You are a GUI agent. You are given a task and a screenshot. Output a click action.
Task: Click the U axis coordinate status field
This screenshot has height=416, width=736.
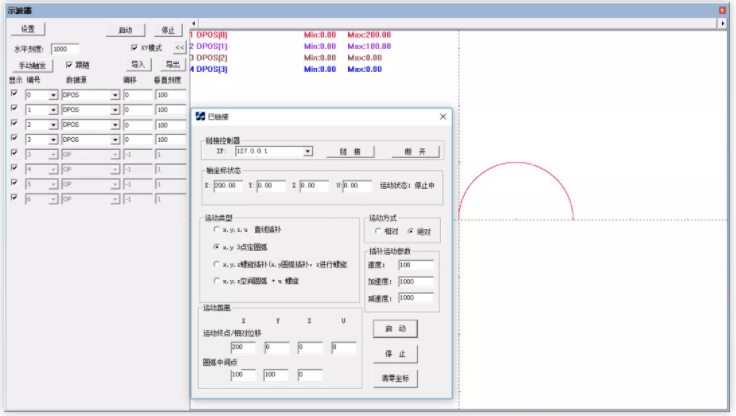point(357,185)
